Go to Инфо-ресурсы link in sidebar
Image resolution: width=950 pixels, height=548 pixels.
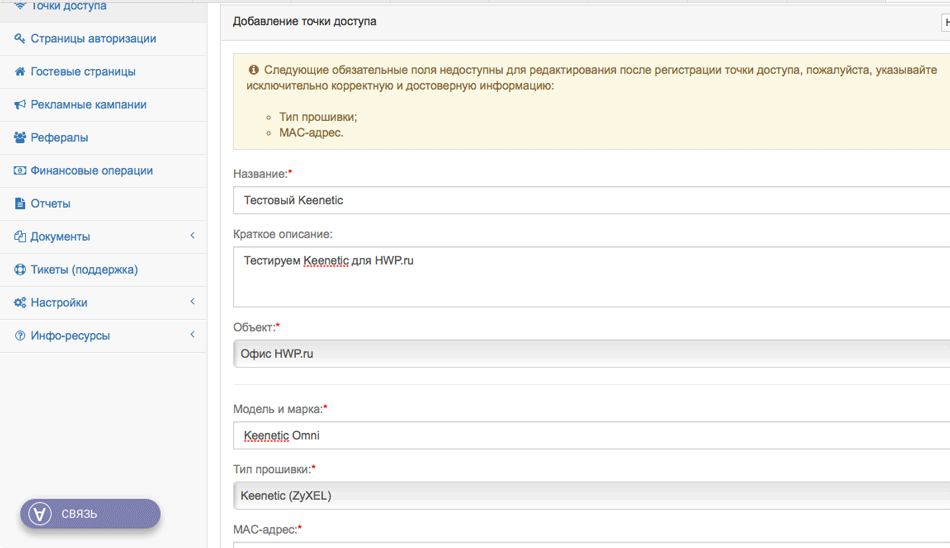[70, 336]
